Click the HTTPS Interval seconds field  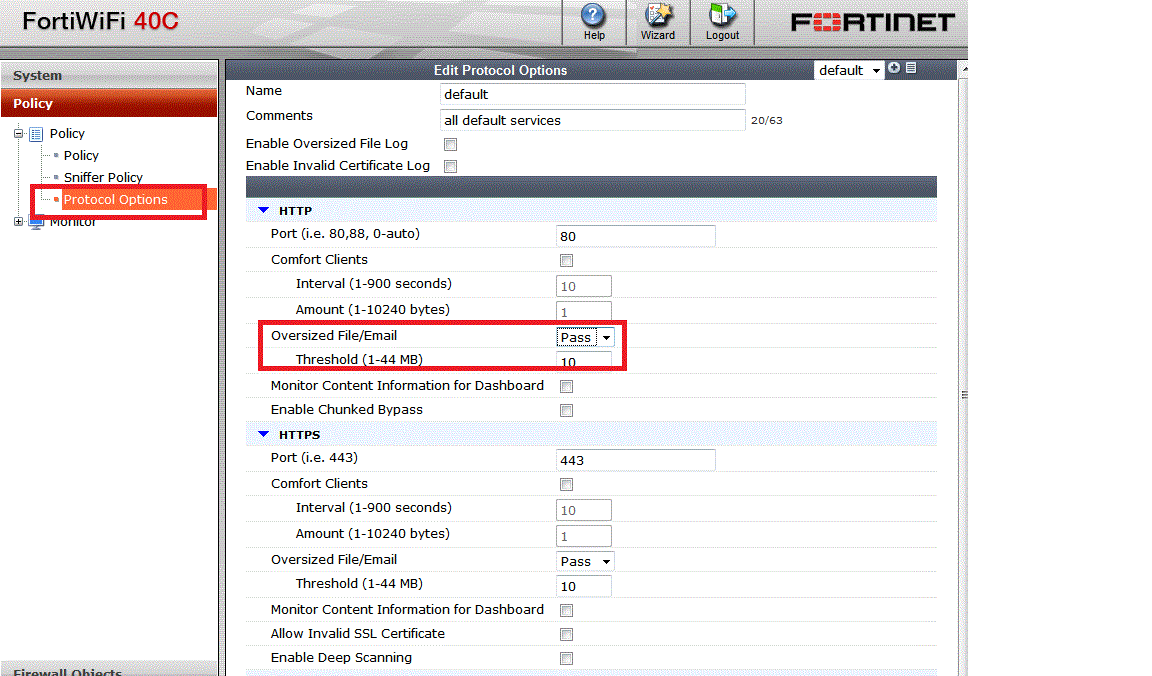coord(583,510)
